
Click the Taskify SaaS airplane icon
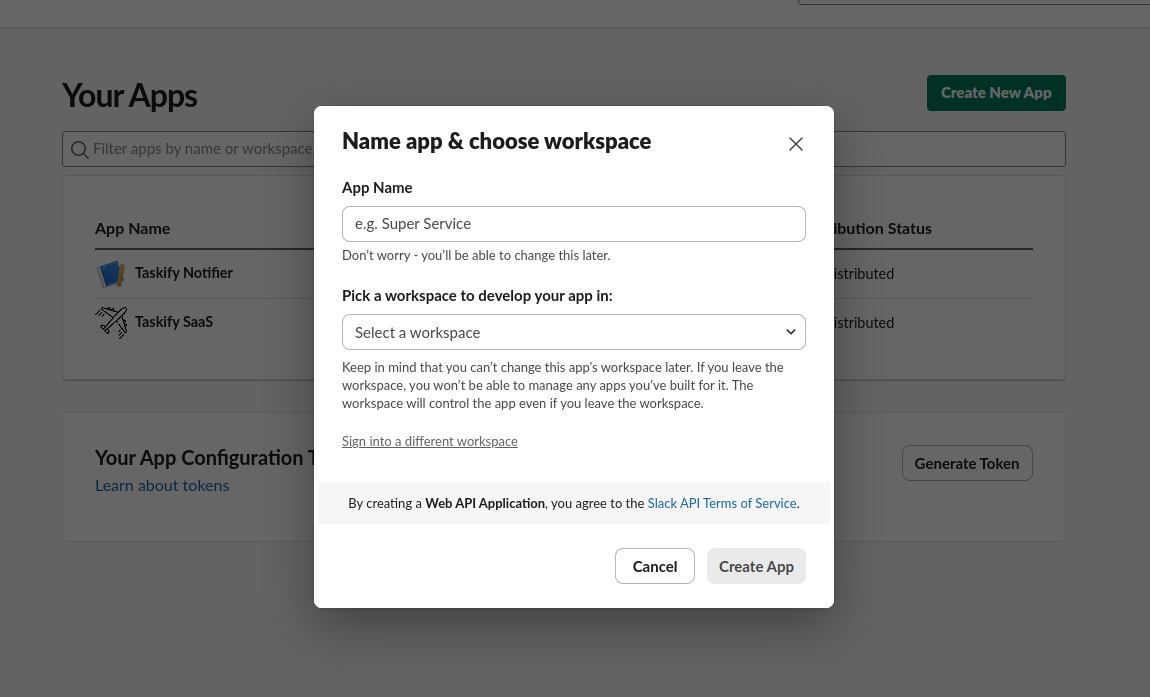tap(111, 322)
